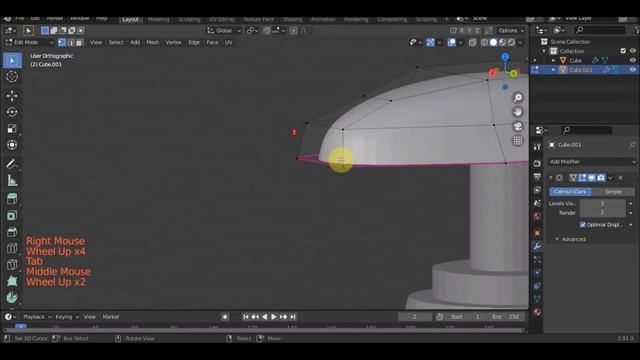This screenshot has width=640, height=360.
Task: Switch perspective/orthographic grid icon
Action: 518,140
